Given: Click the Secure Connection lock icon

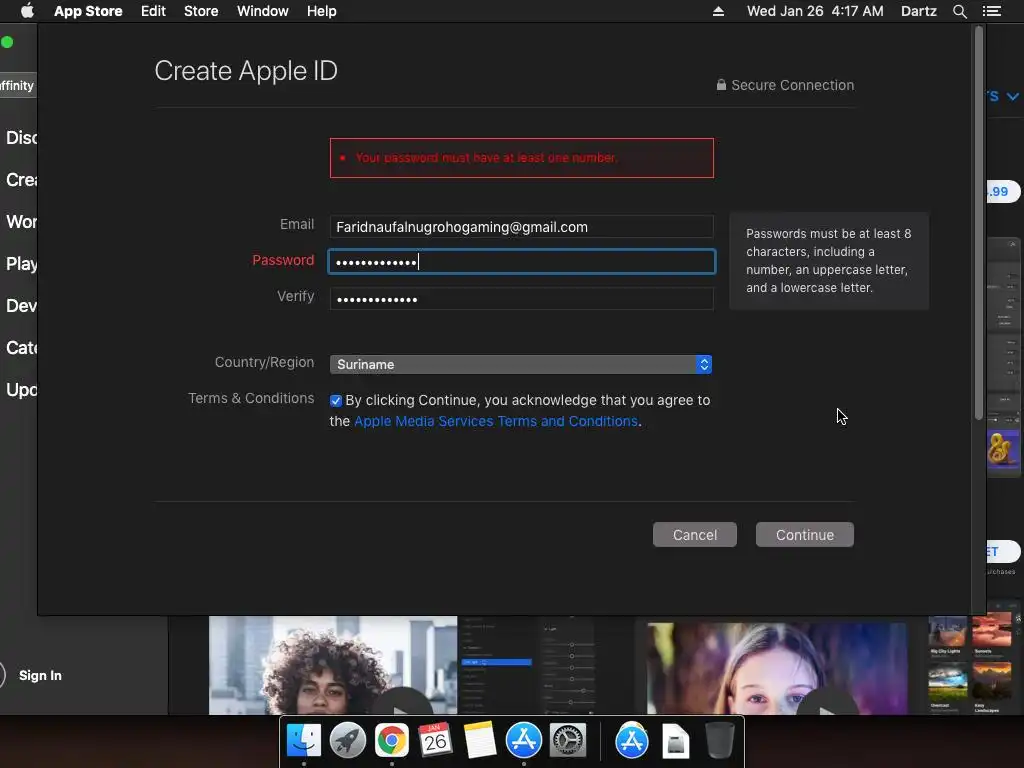Looking at the screenshot, I should point(721,85).
